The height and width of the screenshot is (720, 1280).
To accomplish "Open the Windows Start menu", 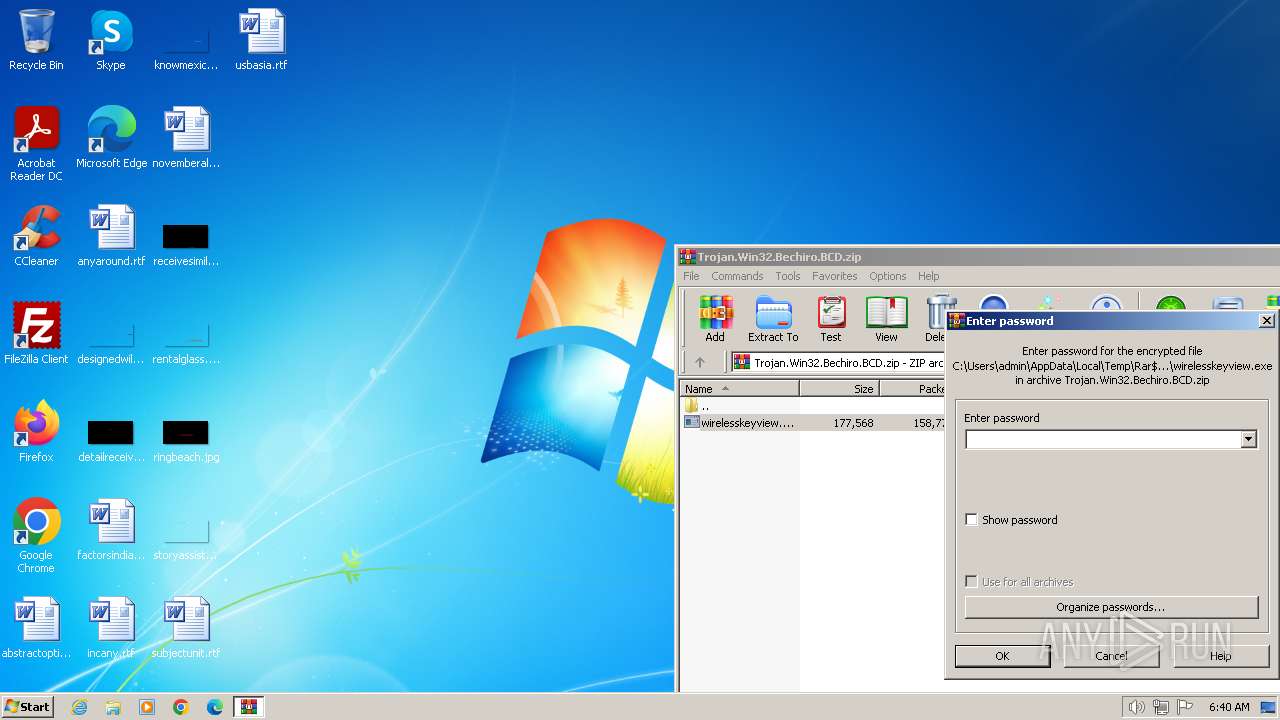I will pos(28,706).
